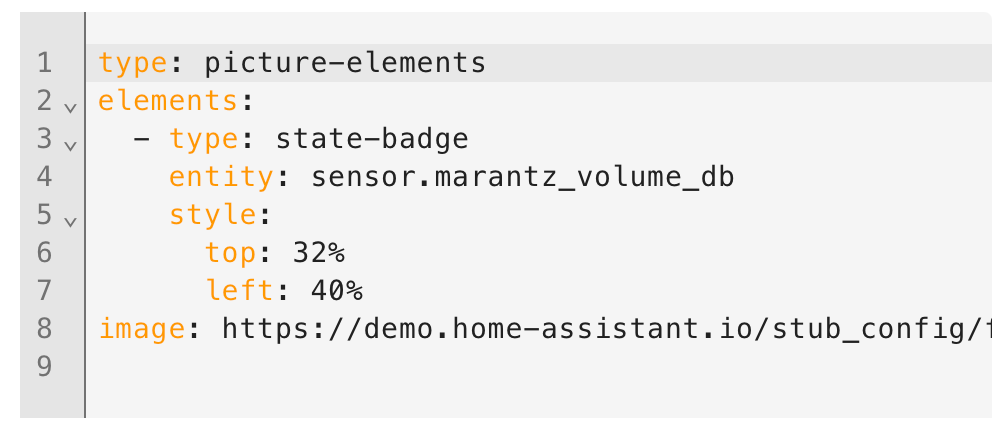Click line number 6 in the gutter
Viewport: 1002px width, 436px height.
(44, 253)
